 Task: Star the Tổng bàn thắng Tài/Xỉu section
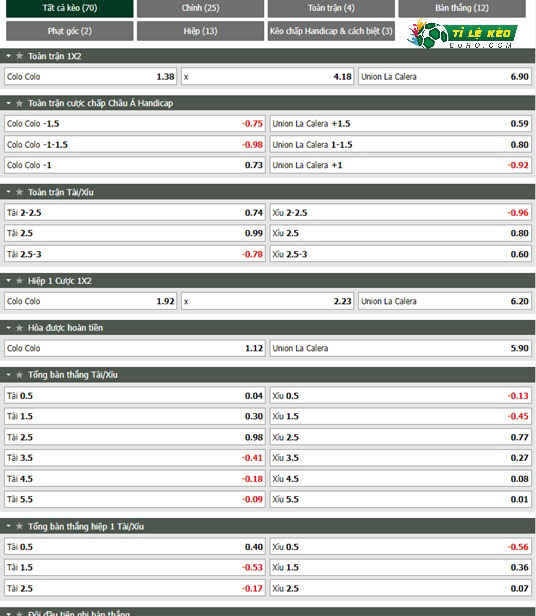click(x=19, y=375)
